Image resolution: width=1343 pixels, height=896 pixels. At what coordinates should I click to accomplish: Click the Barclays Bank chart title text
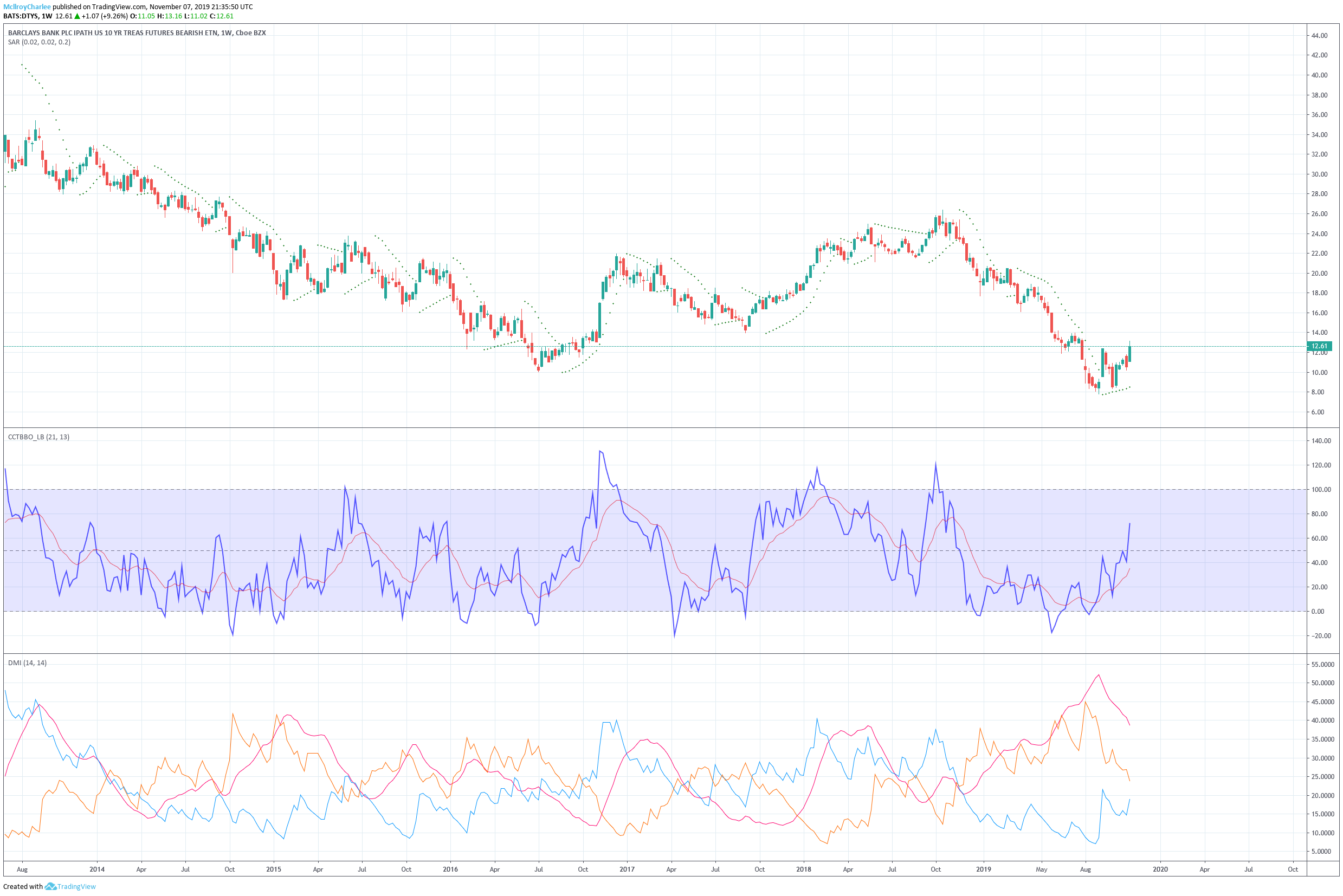click(137, 33)
